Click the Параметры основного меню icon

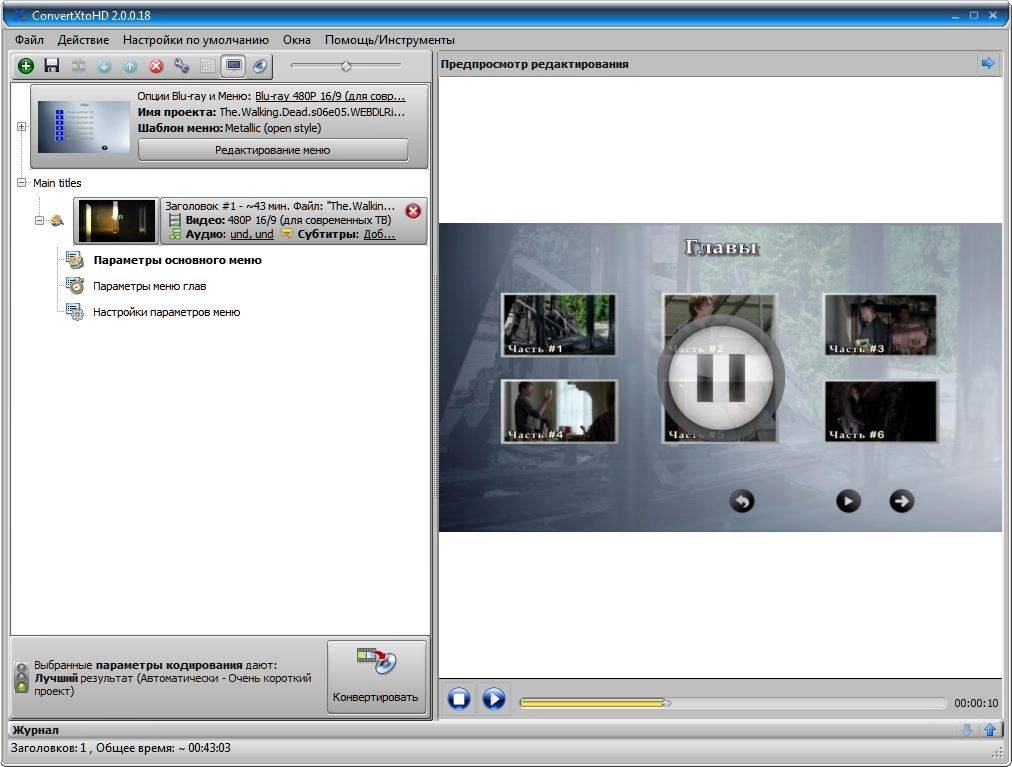(75, 260)
